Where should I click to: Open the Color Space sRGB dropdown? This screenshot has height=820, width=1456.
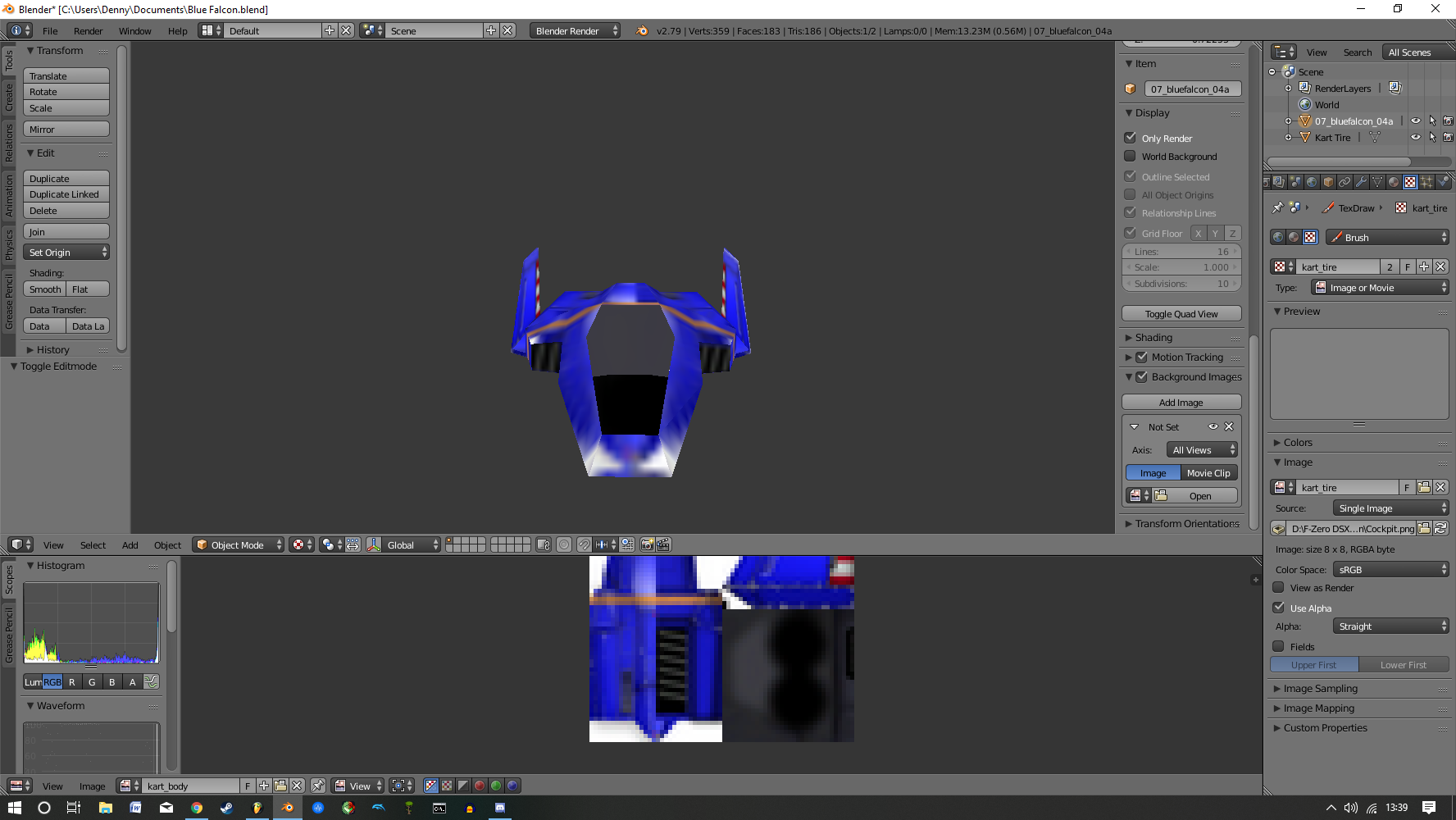click(1391, 569)
